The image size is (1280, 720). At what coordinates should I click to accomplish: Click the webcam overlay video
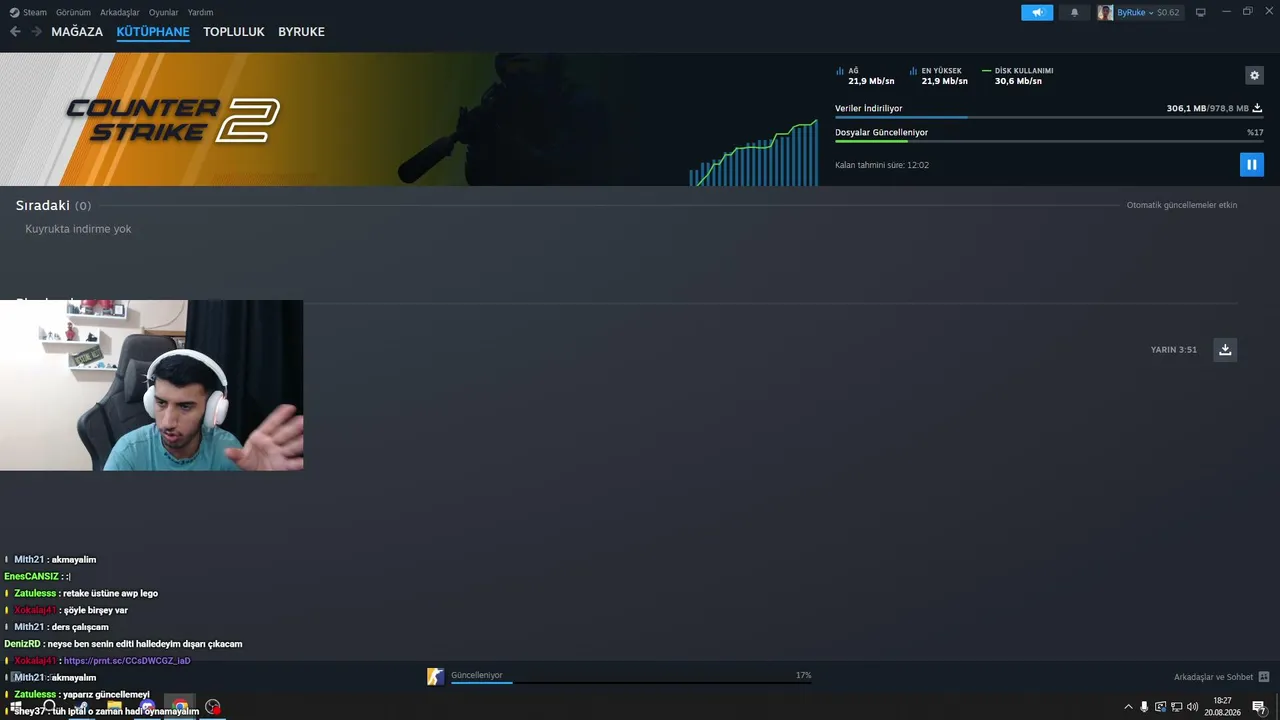pyautogui.click(x=151, y=385)
